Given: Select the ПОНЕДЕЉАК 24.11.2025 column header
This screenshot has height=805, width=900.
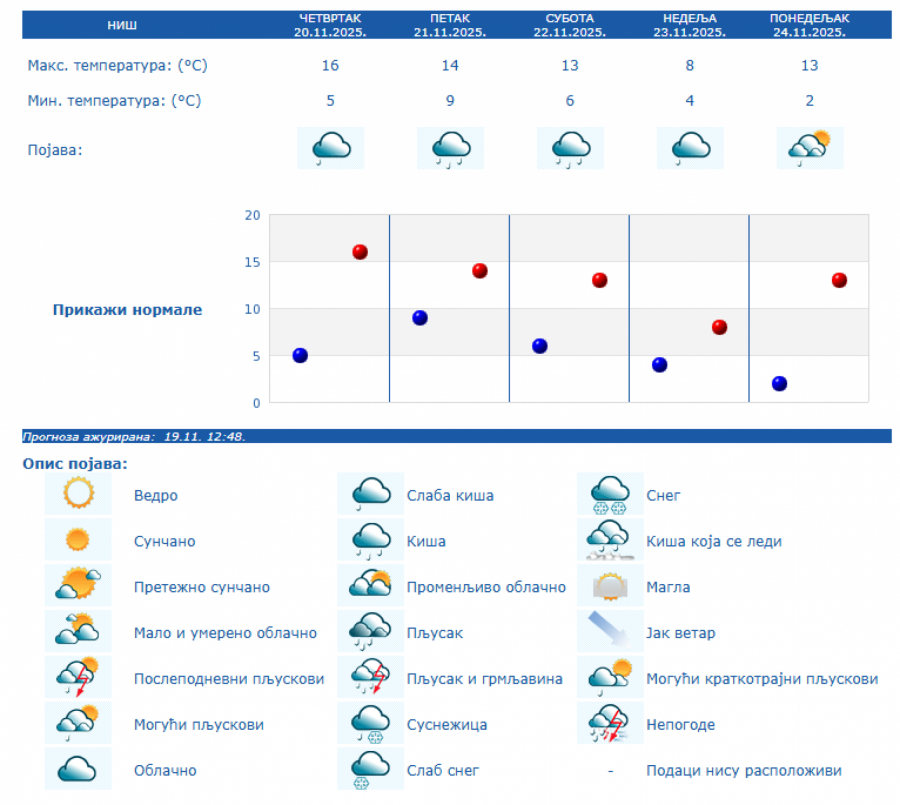Looking at the screenshot, I should (x=810, y=25).
